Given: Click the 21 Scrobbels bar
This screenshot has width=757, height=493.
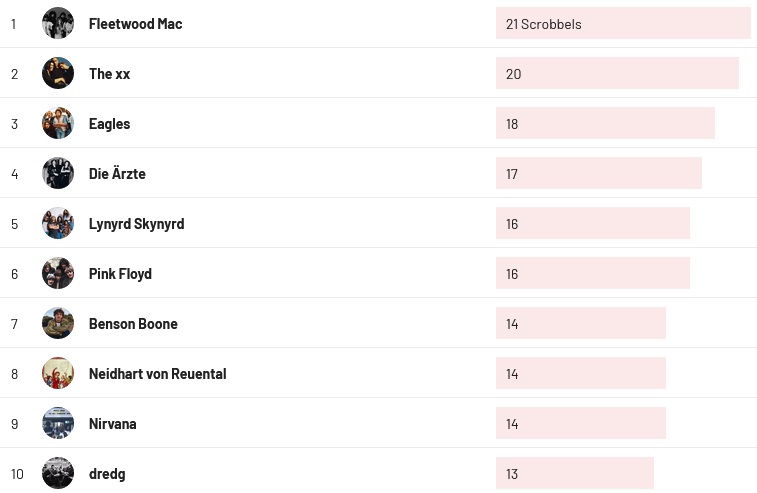Looking at the screenshot, I should [622, 24].
